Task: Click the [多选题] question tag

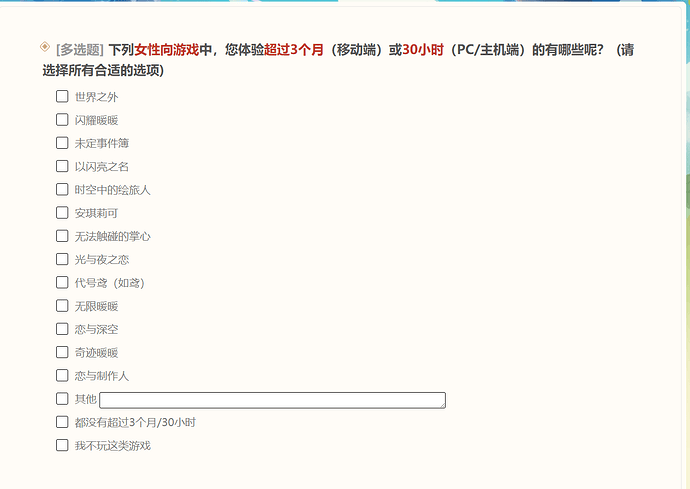Action: tap(79, 49)
